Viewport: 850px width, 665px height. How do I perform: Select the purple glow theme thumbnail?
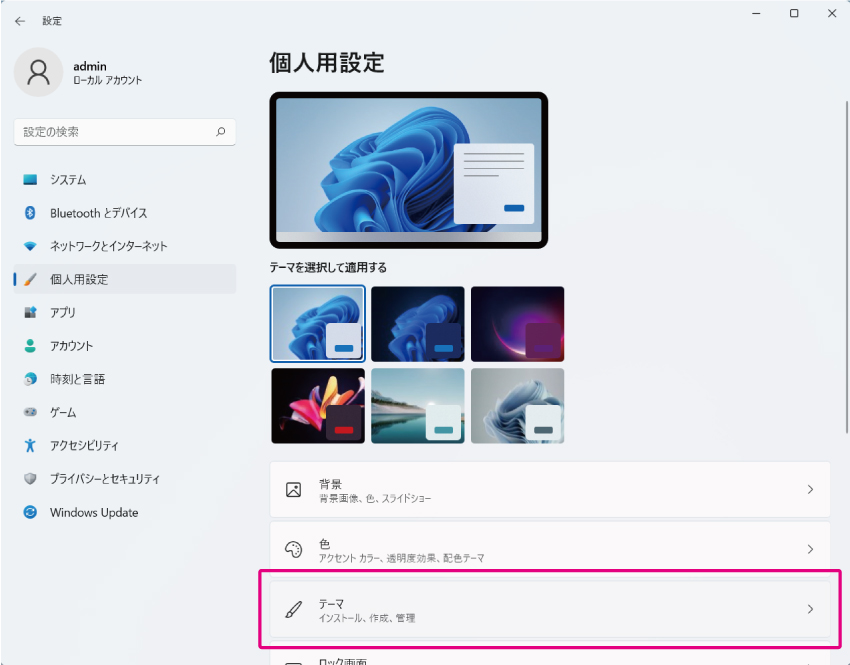(517, 324)
